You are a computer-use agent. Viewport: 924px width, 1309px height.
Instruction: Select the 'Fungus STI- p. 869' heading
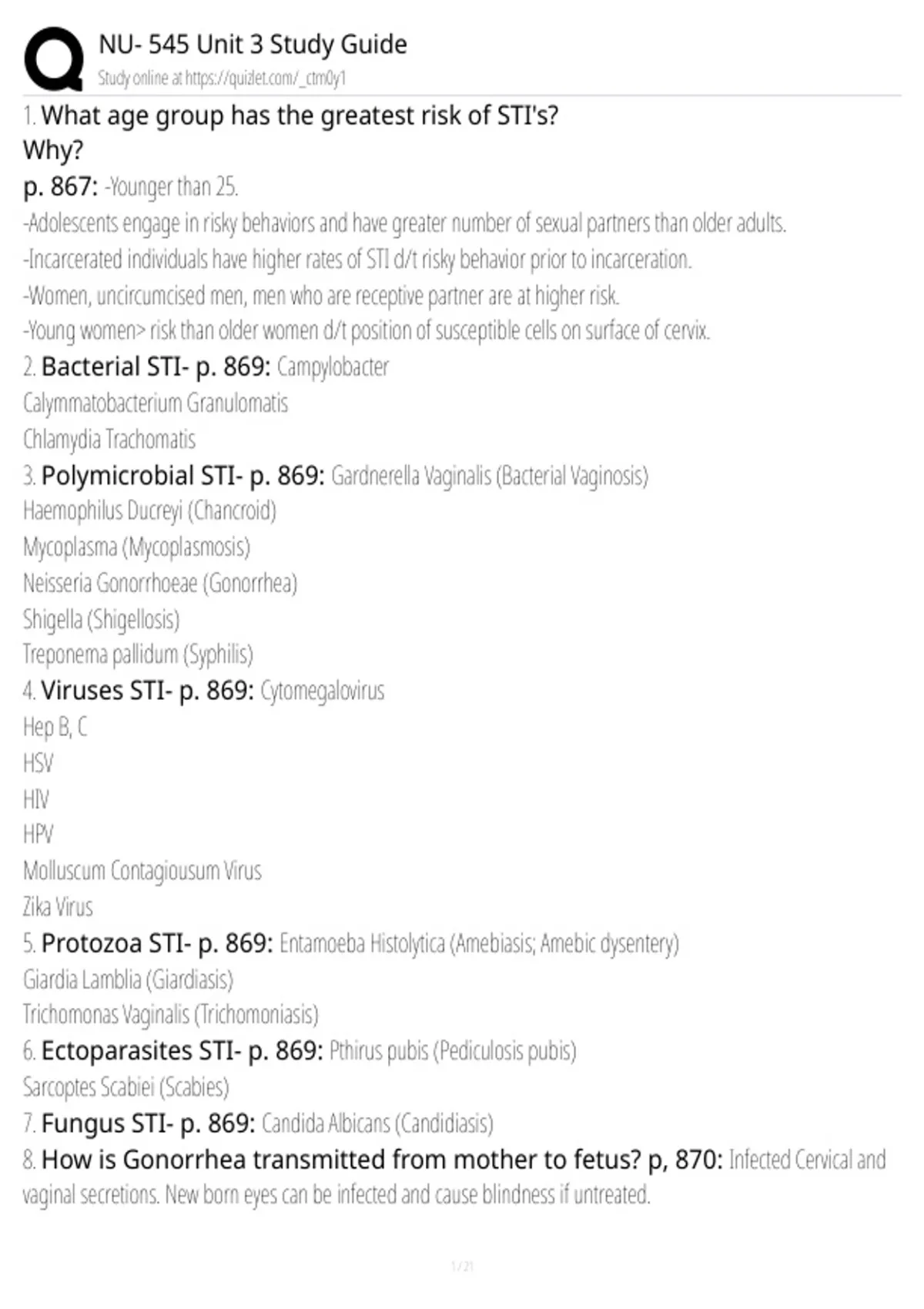(148, 1123)
